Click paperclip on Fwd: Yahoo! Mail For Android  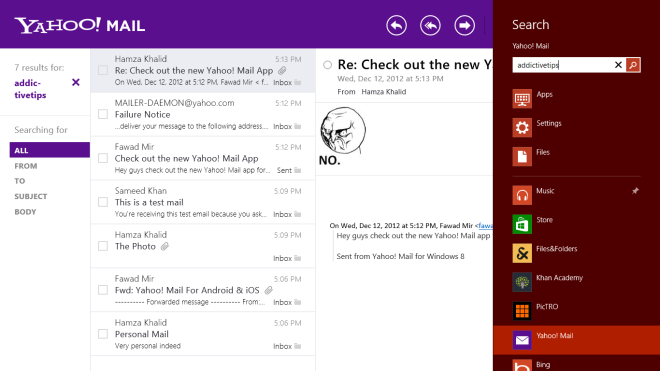point(269,290)
